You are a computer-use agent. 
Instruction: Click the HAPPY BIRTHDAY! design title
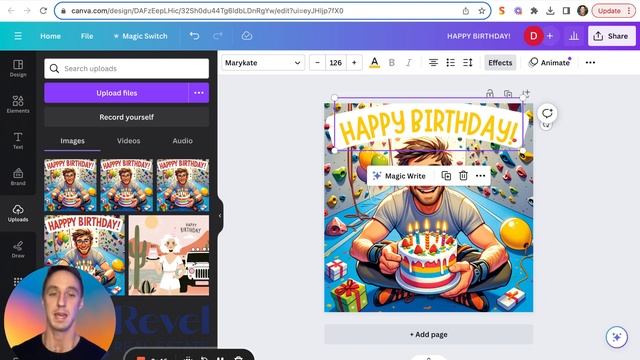pos(478,36)
